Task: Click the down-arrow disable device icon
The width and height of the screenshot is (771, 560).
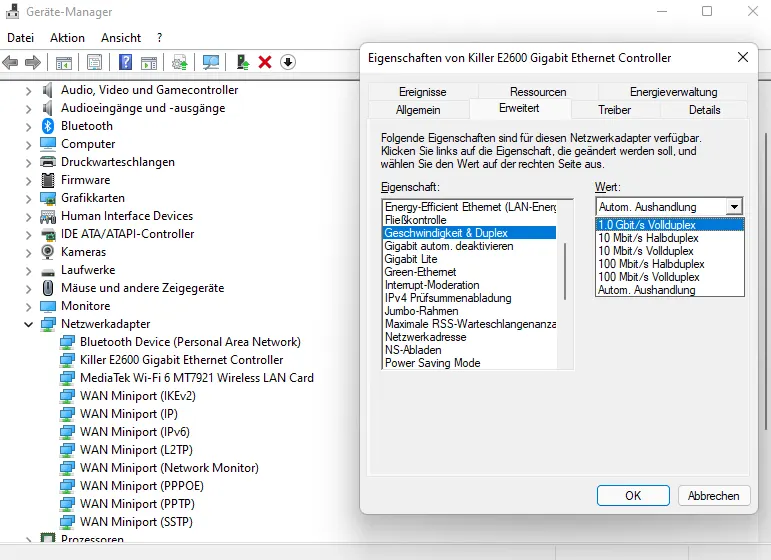Action: (x=288, y=62)
